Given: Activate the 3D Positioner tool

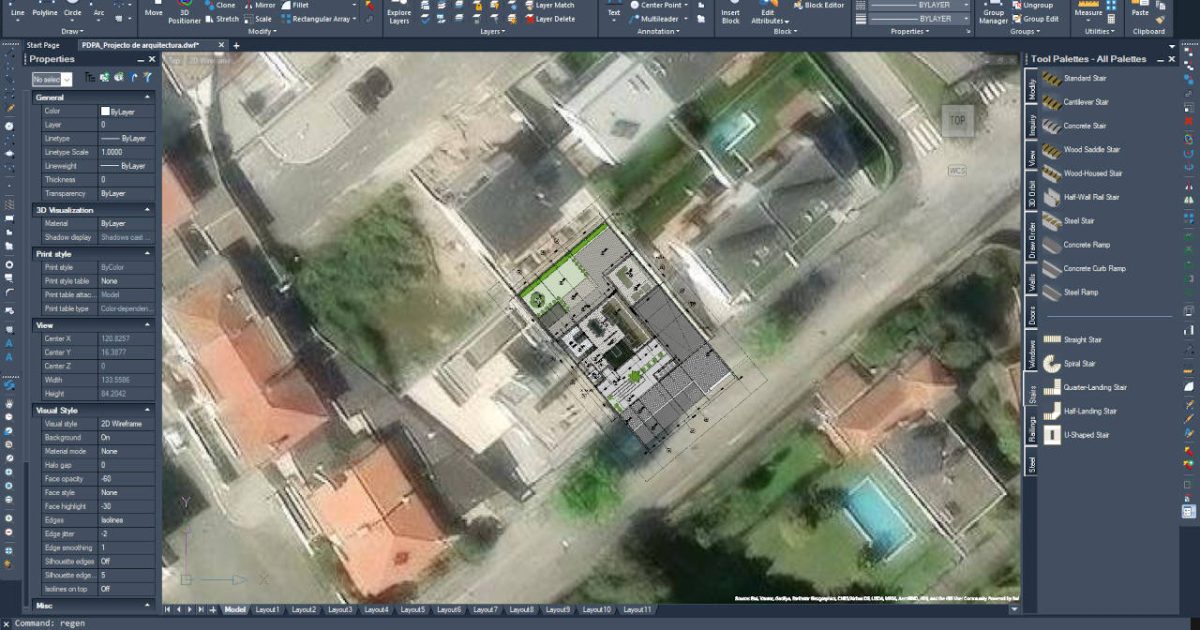Looking at the screenshot, I should pyautogui.click(x=184, y=14).
